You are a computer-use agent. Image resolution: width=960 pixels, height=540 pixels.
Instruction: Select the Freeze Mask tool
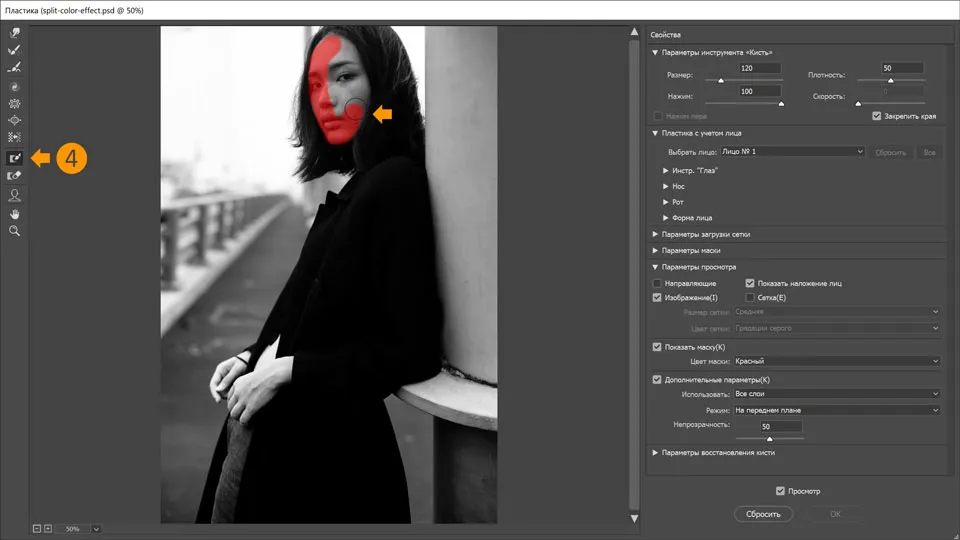point(14,158)
